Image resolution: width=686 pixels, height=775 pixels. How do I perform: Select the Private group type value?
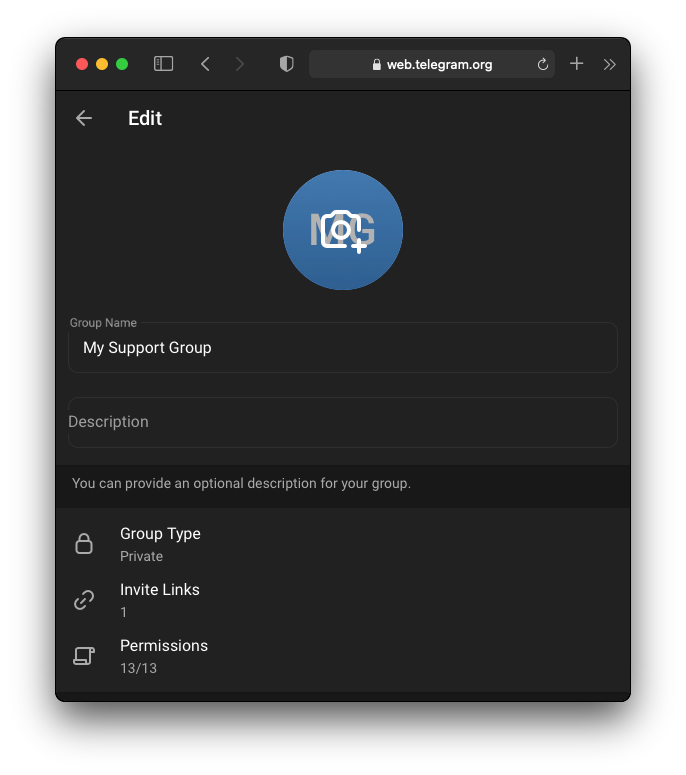pyautogui.click(x=141, y=557)
